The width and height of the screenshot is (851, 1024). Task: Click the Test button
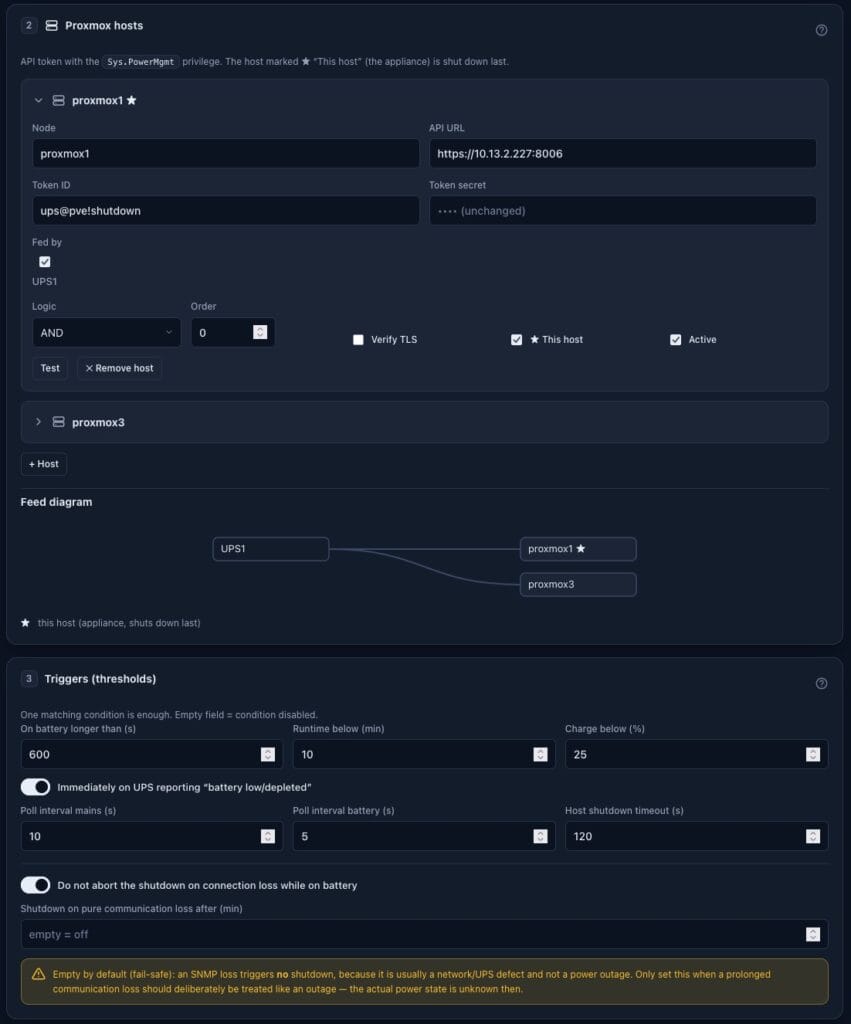click(50, 368)
